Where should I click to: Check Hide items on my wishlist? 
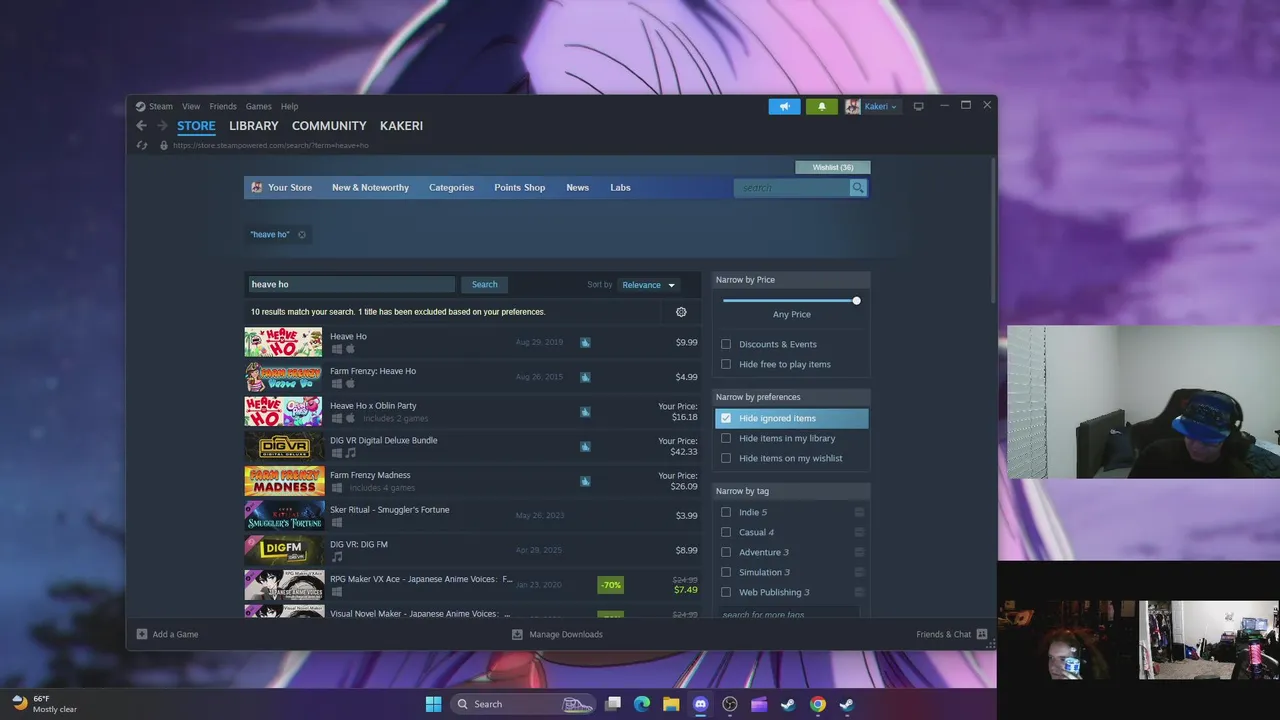(726, 458)
